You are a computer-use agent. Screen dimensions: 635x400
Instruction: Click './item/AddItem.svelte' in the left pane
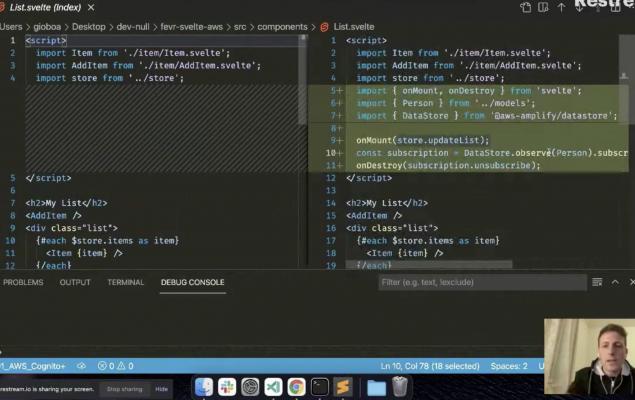(197, 66)
